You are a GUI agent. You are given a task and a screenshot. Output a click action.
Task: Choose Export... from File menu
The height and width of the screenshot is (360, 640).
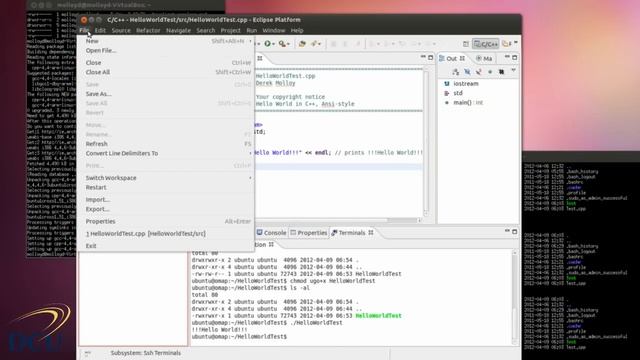point(166,209)
